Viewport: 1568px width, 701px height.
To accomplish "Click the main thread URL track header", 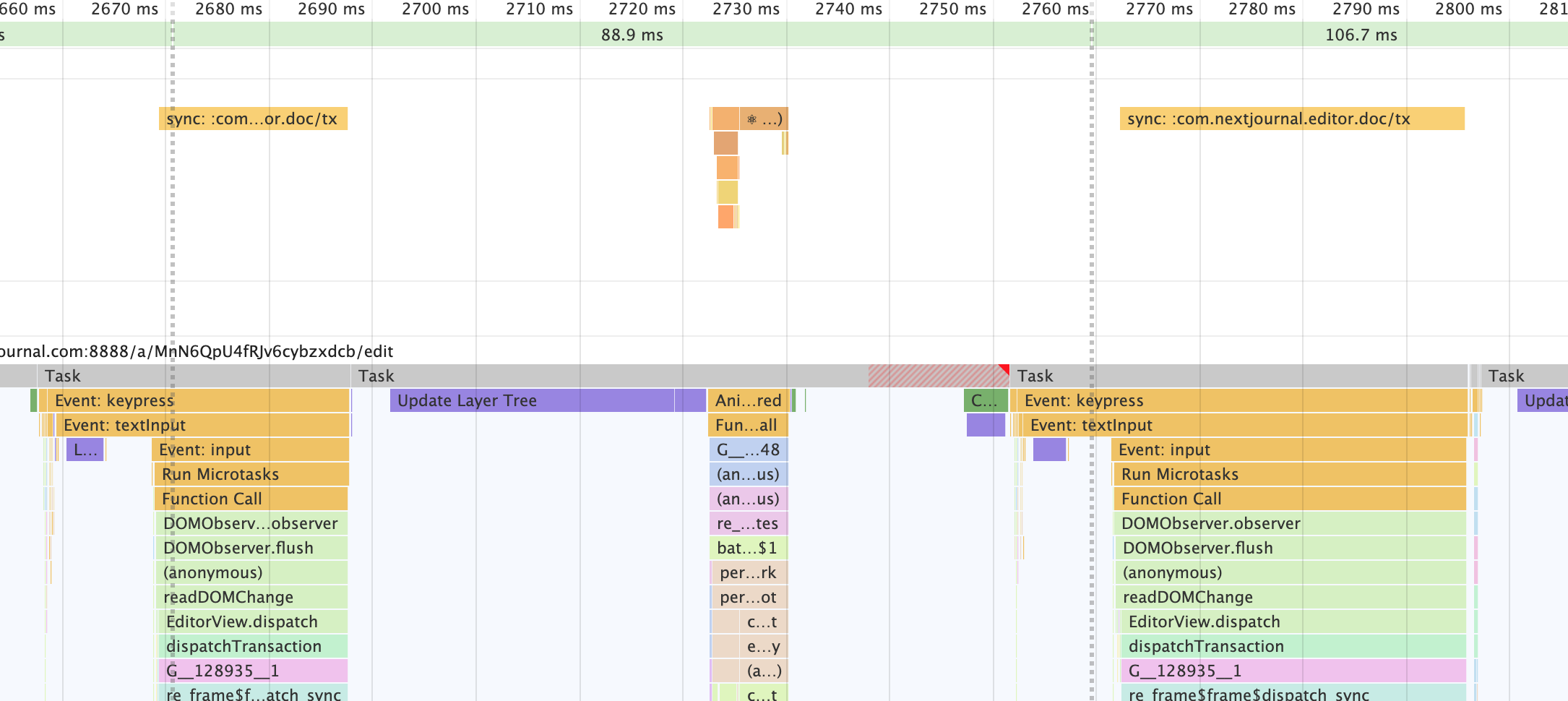I will click(197, 351).
